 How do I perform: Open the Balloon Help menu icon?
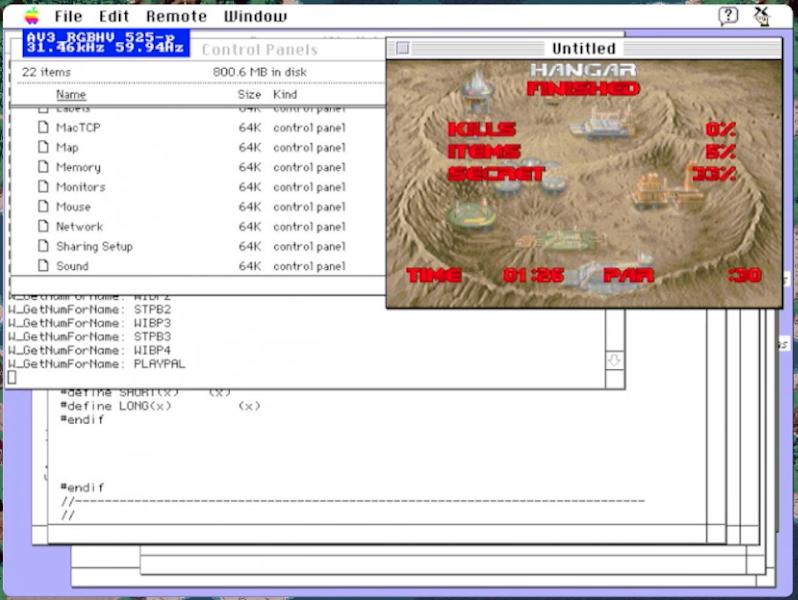pyautogui.click(x=728, y=16)
